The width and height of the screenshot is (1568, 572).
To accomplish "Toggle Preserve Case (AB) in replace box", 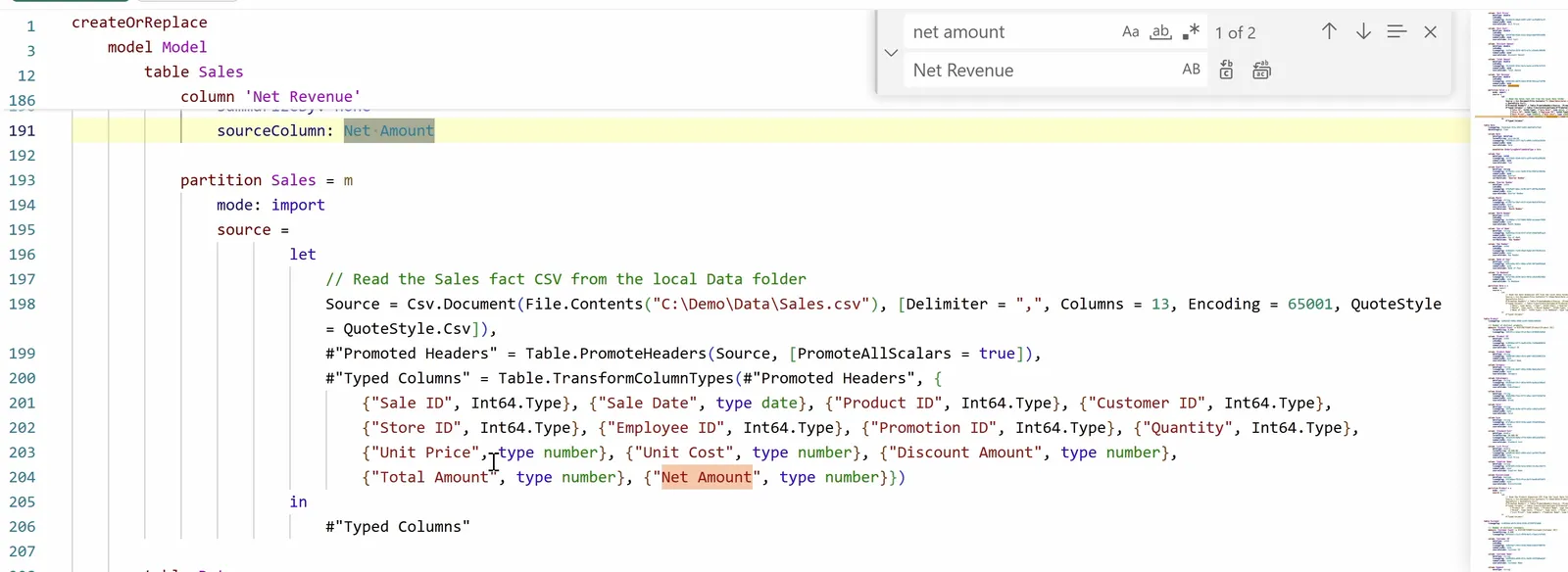I will (1191, 70).
